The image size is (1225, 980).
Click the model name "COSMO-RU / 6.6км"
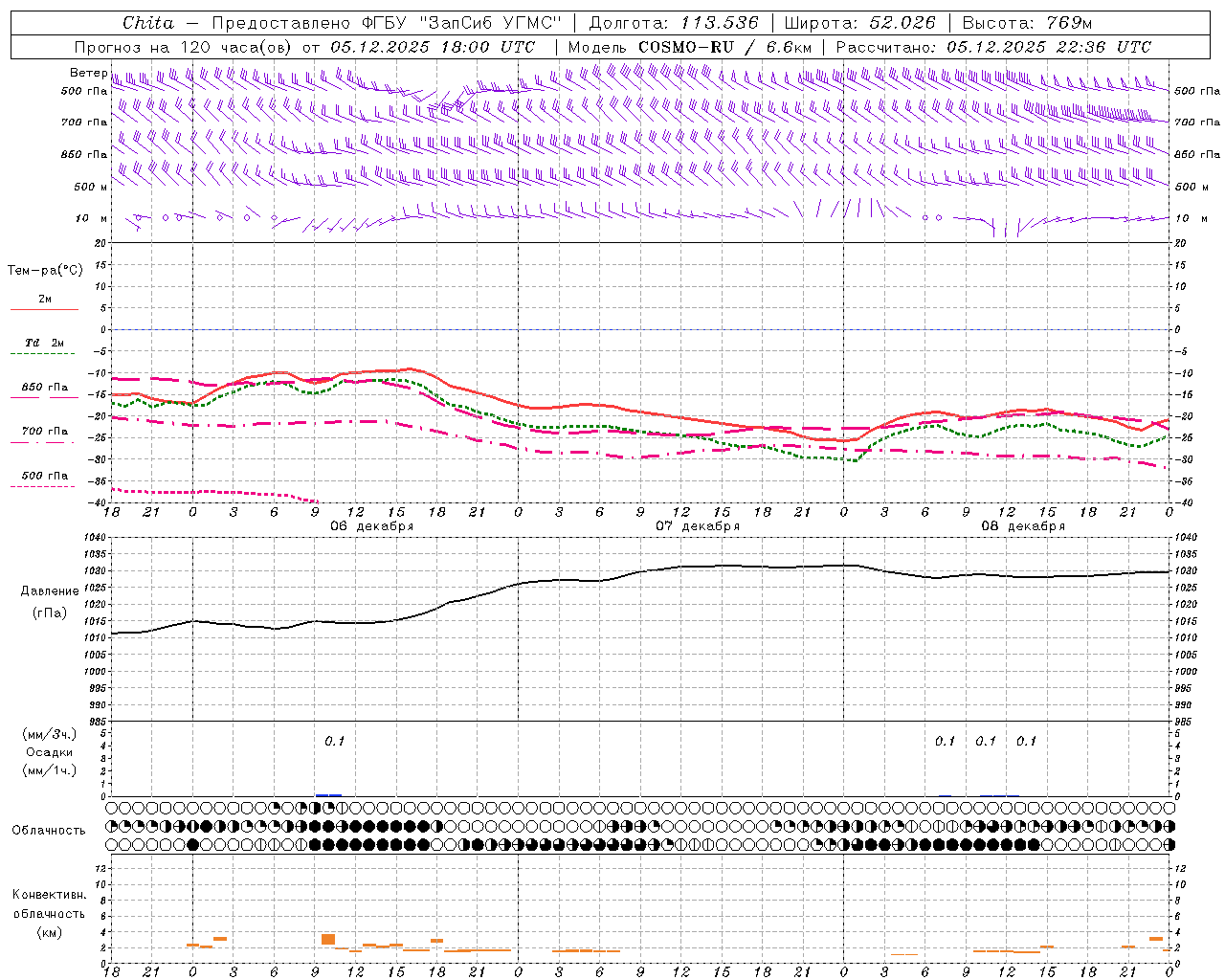click(x=724, y=47)
